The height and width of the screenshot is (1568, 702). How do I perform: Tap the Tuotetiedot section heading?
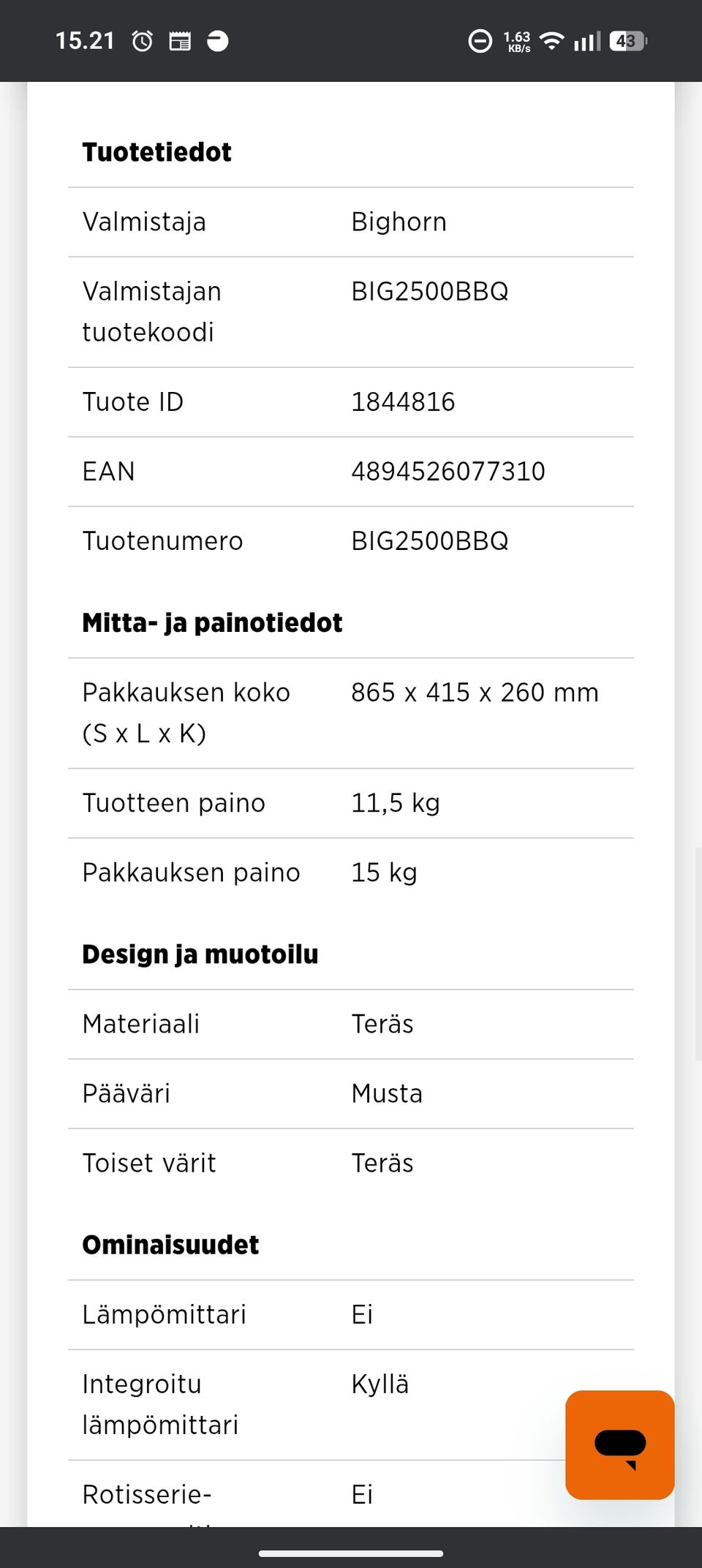[156, 152]
